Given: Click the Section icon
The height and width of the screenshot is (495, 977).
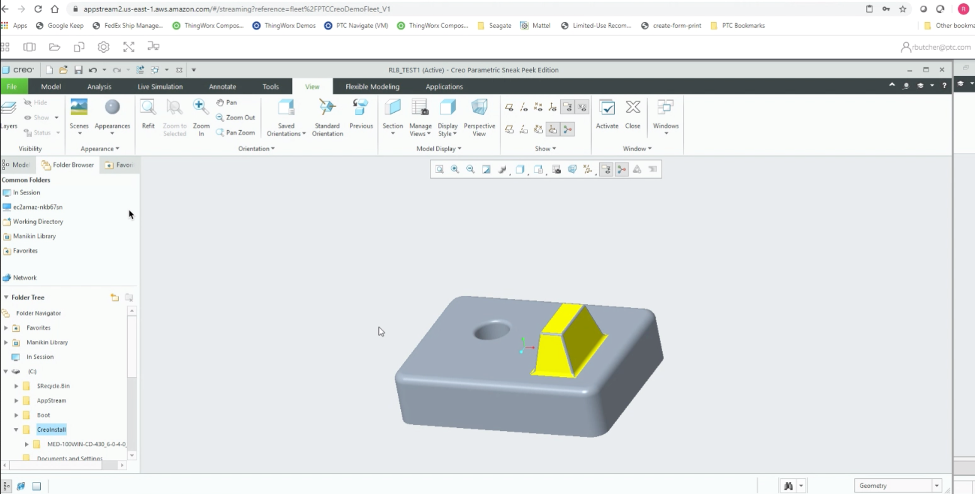Looking at the screenshot, I should (393, 107).
